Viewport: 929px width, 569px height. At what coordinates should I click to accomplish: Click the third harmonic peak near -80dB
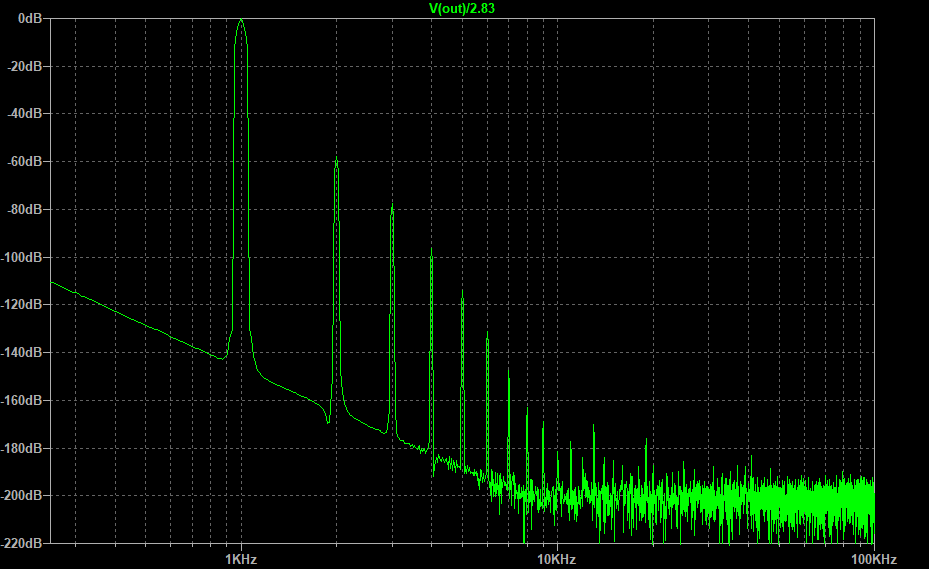[392, 206]
